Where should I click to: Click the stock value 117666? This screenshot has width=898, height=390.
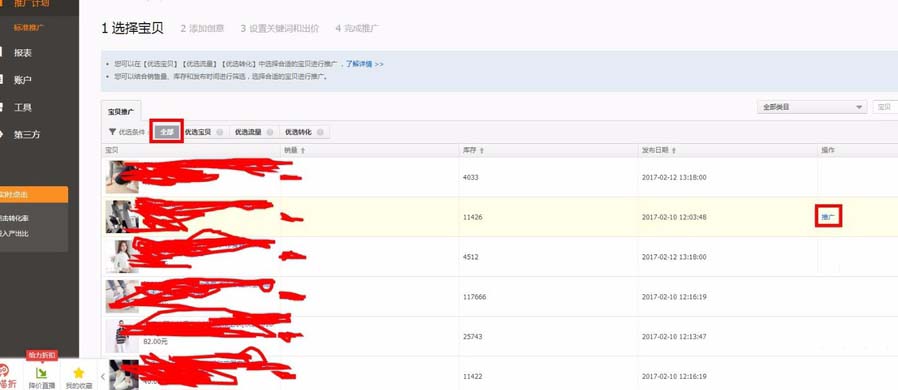(474, 297)
